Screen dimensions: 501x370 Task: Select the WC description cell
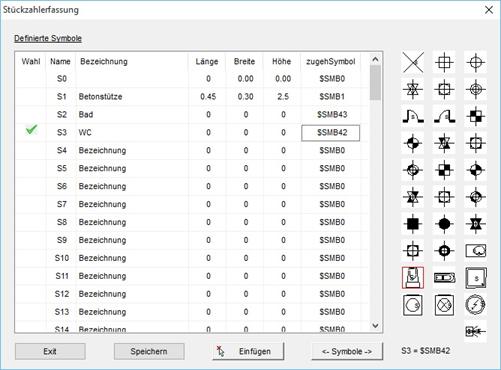[132, 133]
